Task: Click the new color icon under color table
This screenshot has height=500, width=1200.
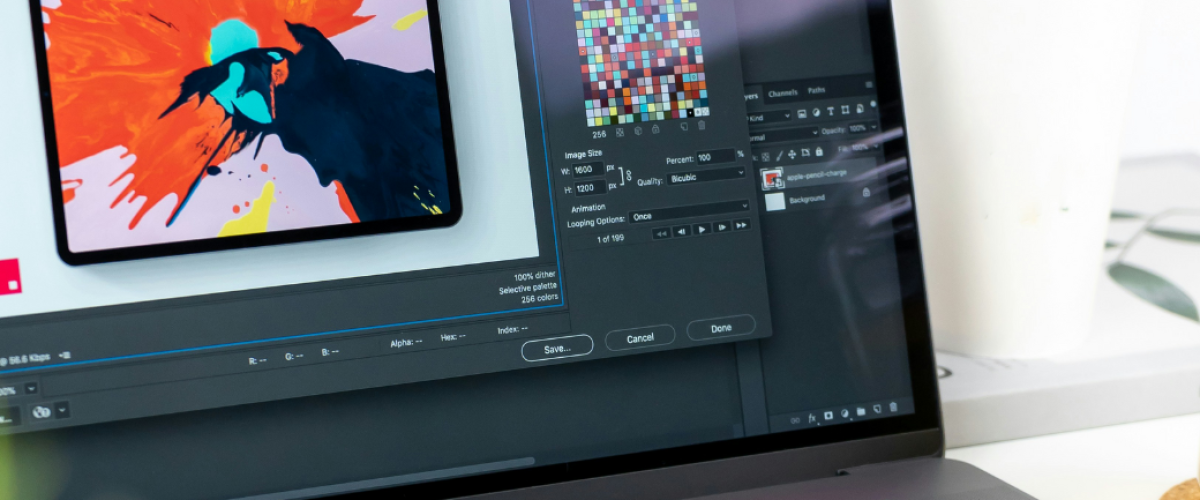Action: pos(684,126)
